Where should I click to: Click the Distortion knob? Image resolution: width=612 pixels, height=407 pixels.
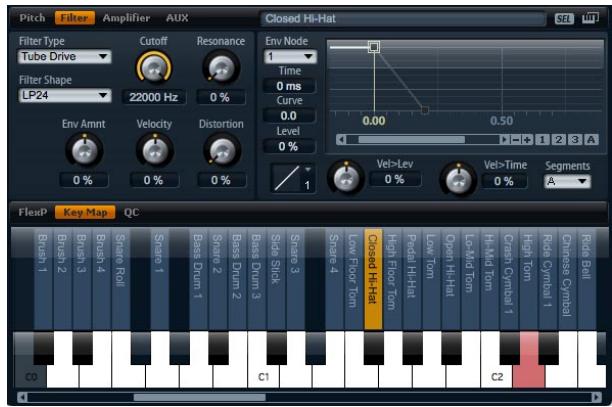222,150
